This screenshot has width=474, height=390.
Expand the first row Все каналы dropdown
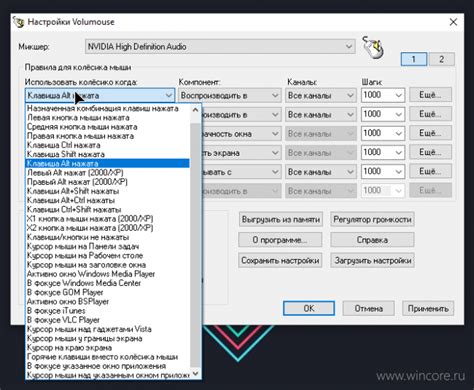(x=320, y=95)
